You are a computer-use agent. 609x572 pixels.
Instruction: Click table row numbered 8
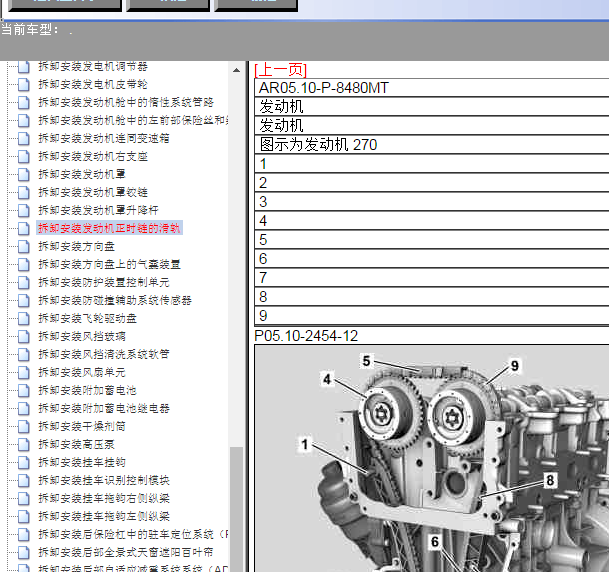click(x=432, y=297)
